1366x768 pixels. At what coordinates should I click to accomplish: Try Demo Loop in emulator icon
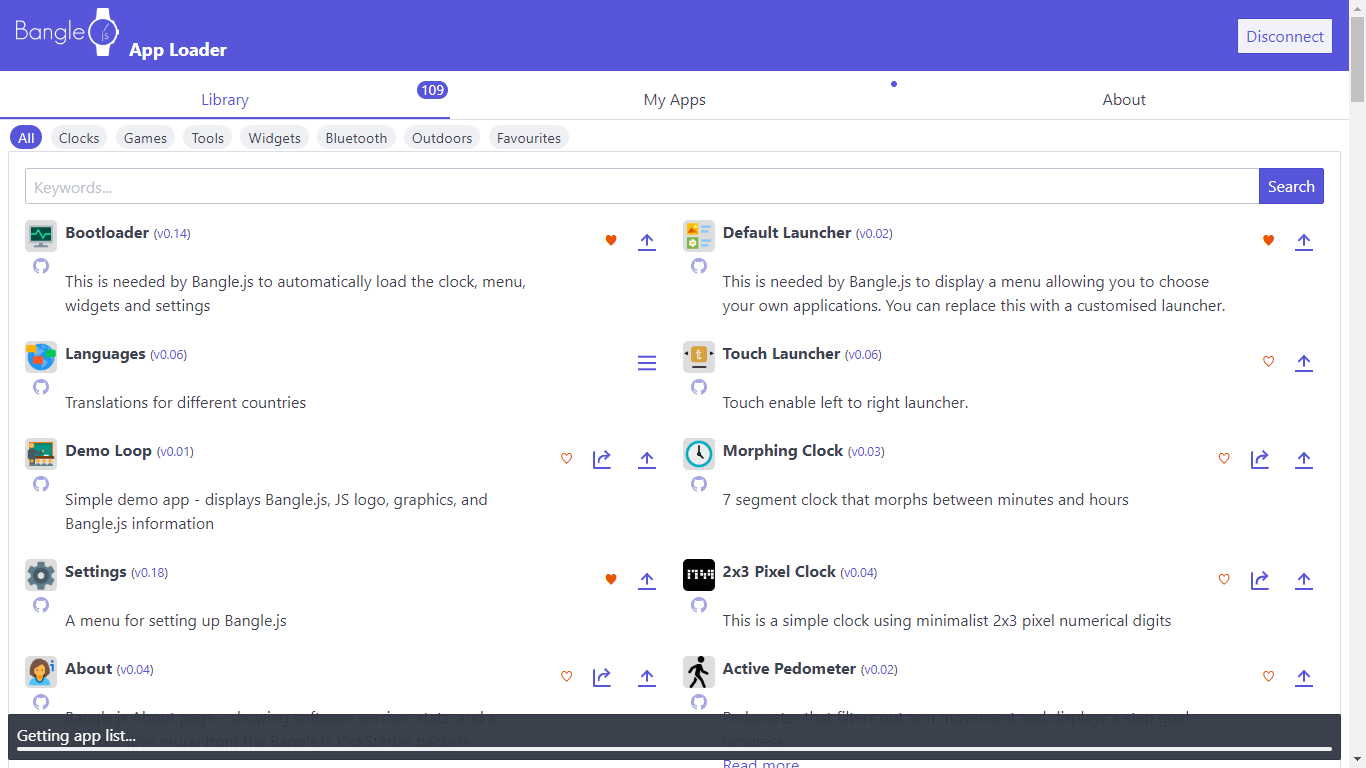point(602,459)
